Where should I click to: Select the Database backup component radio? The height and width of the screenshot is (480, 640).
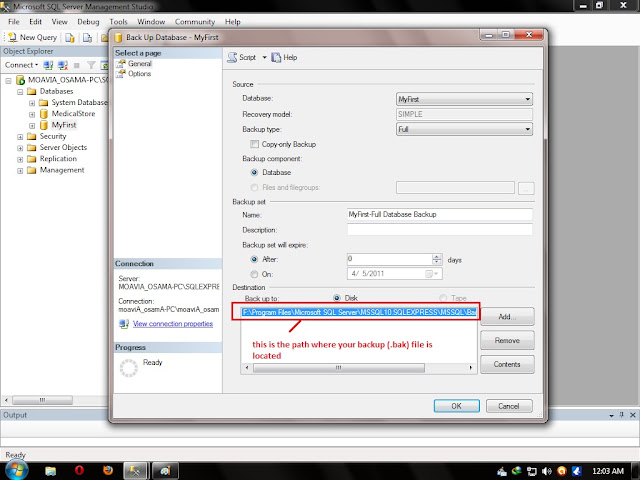(254, 173)
